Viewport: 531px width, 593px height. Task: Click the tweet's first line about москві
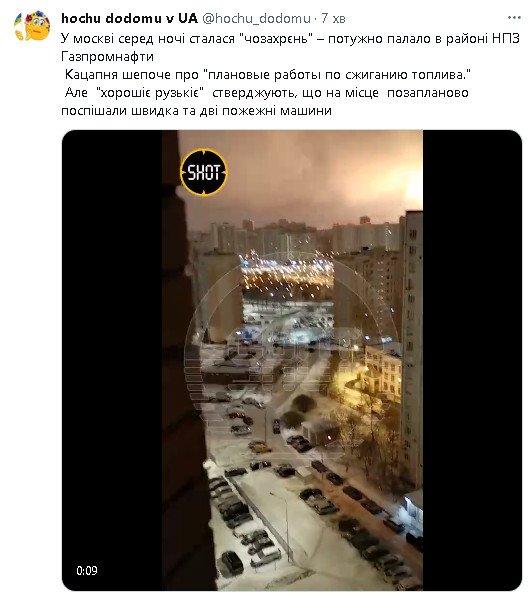(x=290, y=39)
